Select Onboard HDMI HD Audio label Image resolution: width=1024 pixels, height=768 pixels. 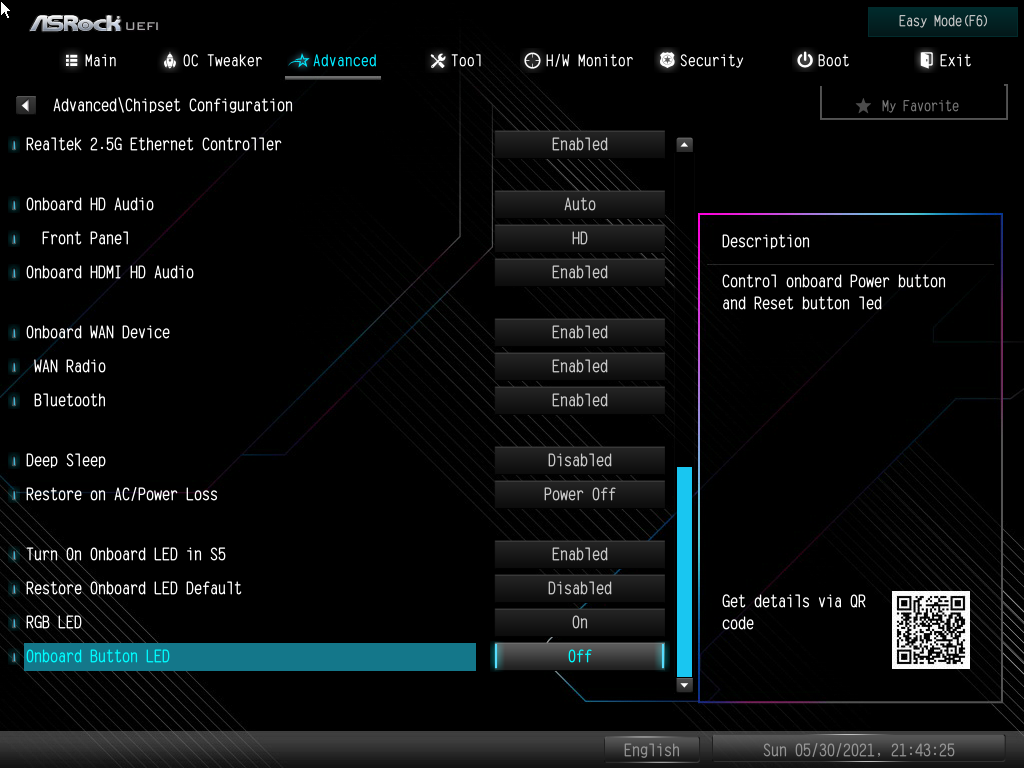tap(110, 272)
